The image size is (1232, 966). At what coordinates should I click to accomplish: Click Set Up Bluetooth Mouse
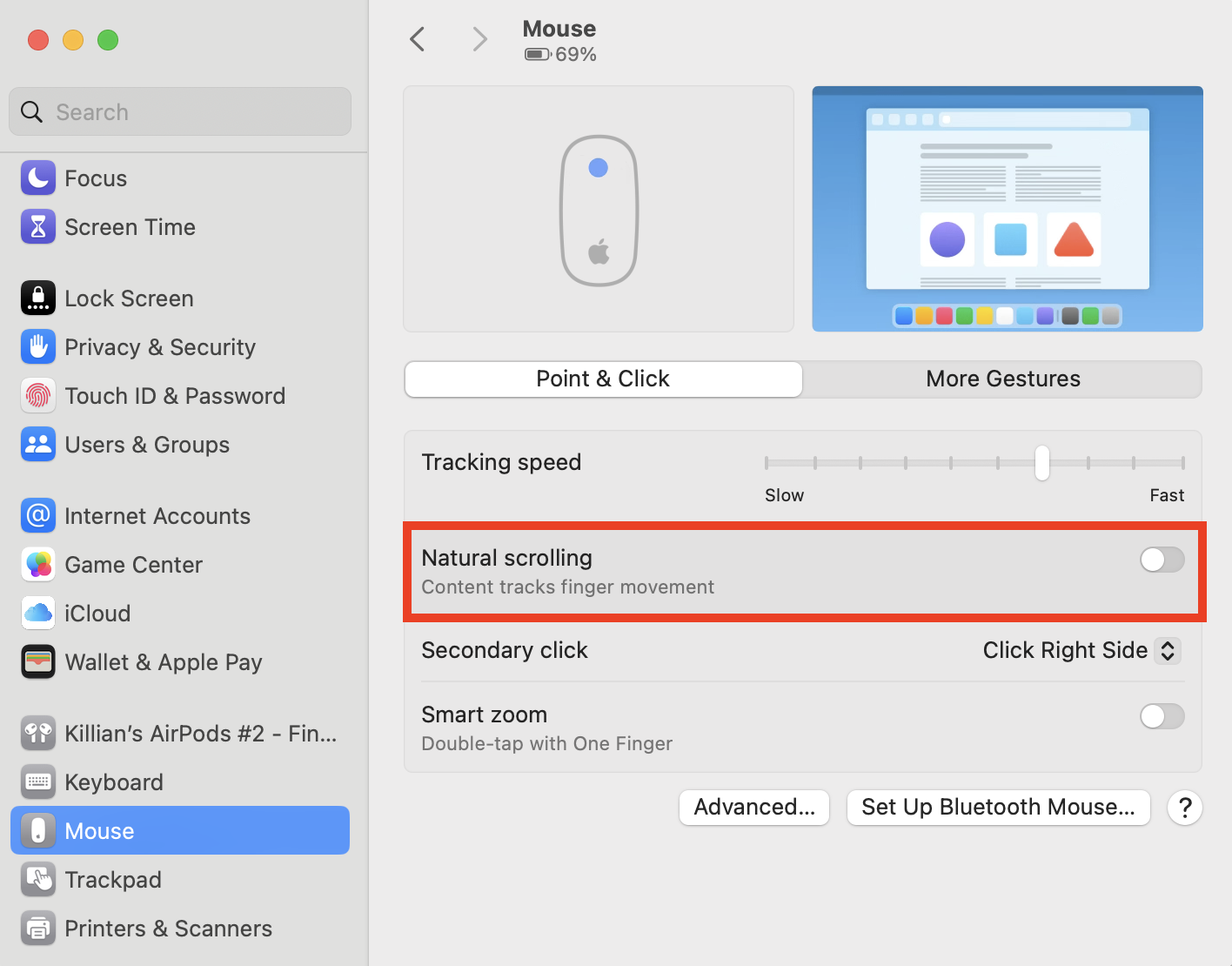point(998,807)
